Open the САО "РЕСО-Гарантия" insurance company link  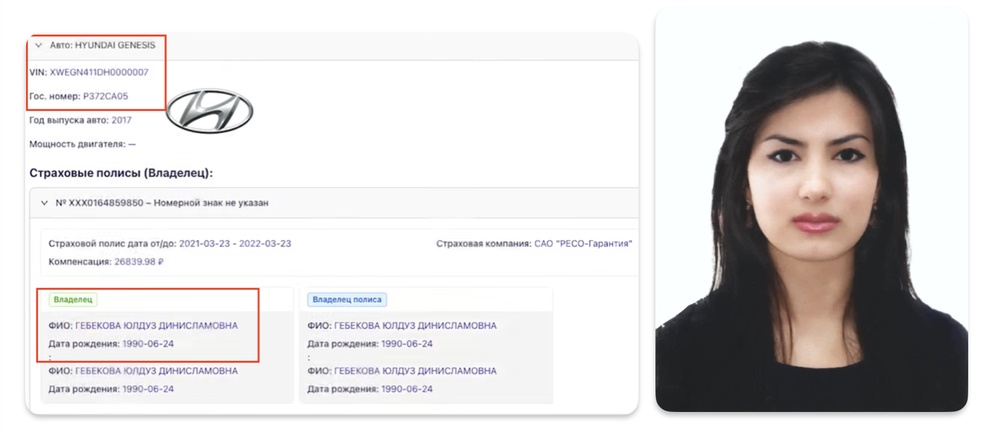(x=583, y=244)
